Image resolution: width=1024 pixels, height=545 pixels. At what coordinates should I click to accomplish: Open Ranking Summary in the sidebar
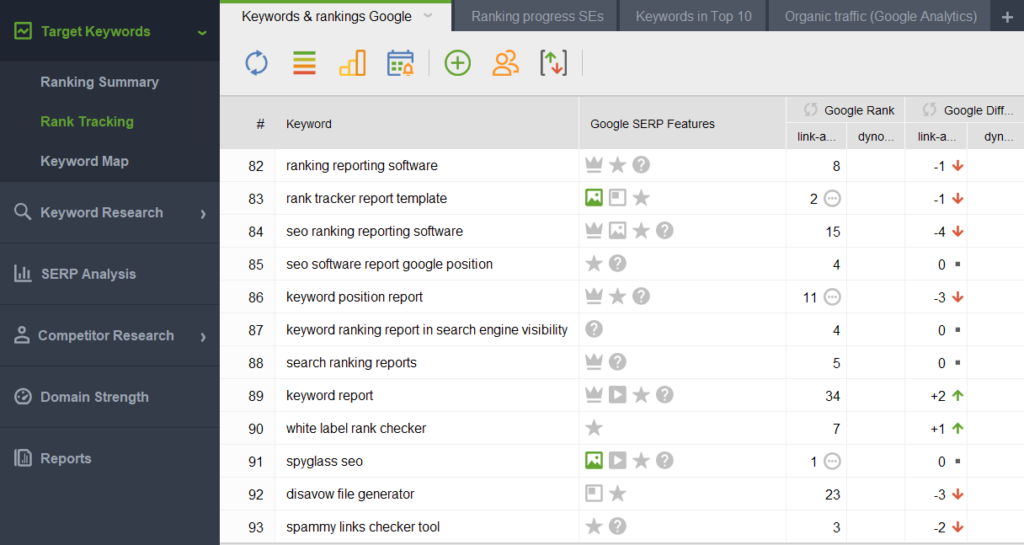99,82
